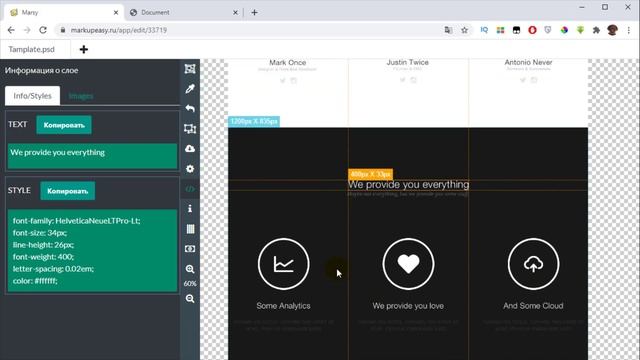Add a new file with plus button

84,49
